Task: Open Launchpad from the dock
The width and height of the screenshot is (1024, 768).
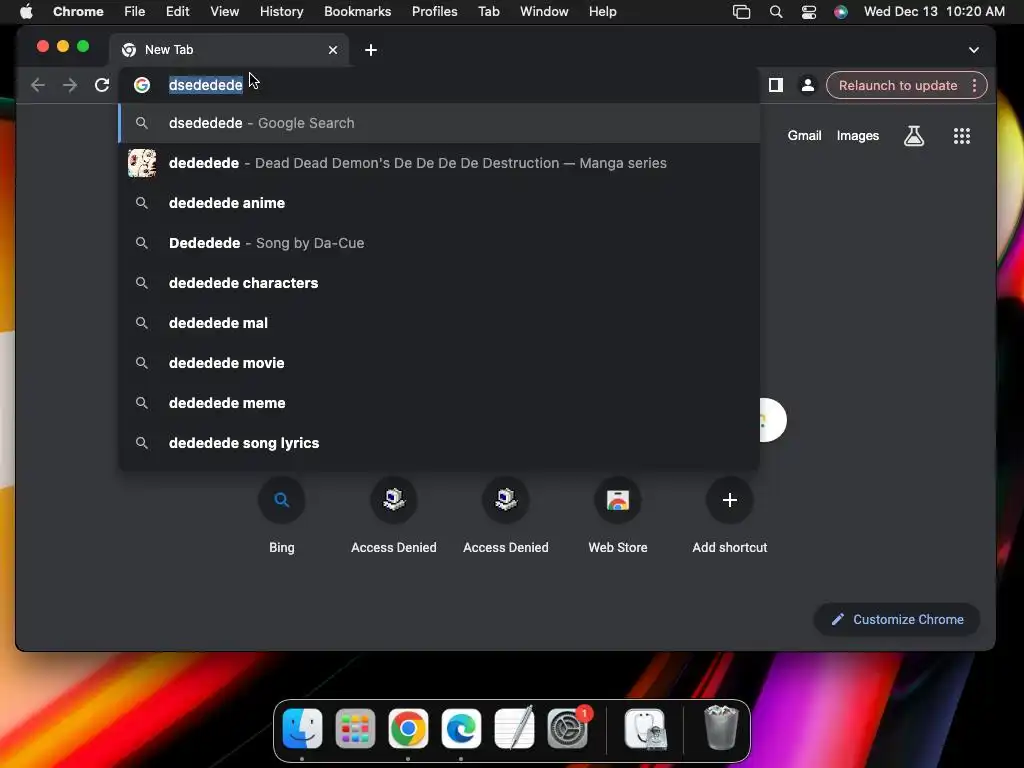Action: [355, 728]
